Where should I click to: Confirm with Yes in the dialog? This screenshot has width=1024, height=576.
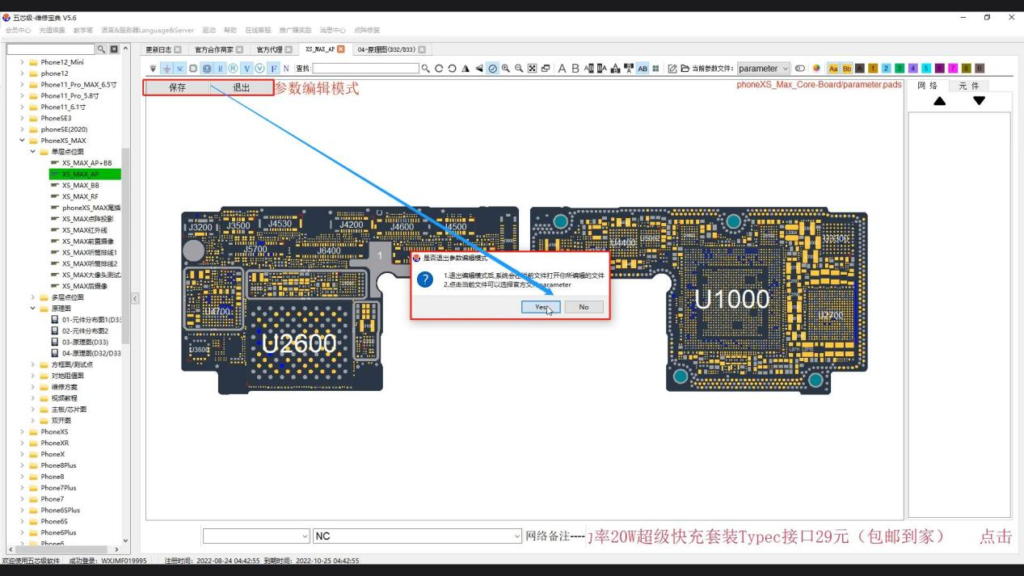(541, 307)
